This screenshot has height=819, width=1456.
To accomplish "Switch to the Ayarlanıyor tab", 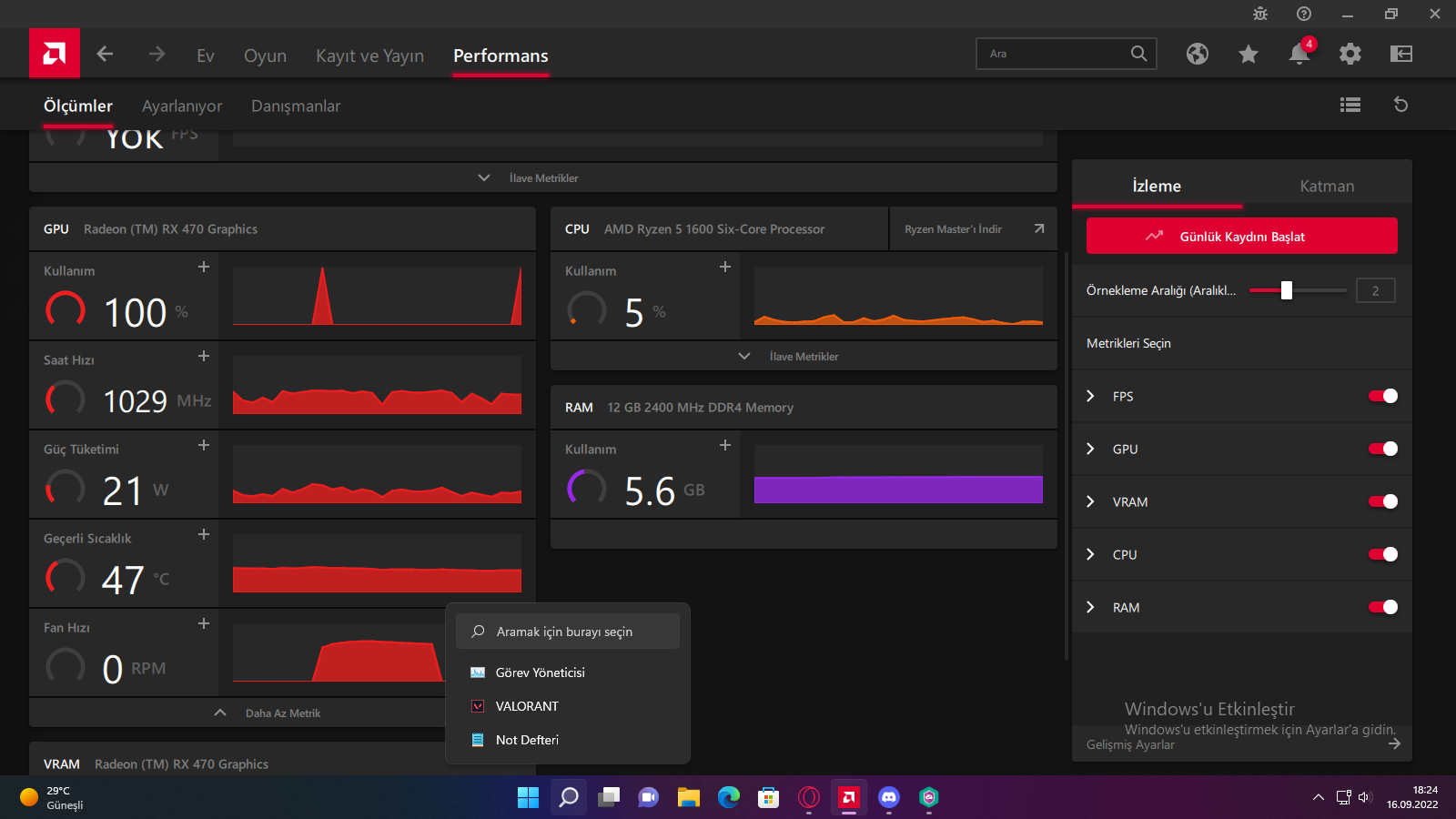I will pyautogui.click(x=182, y=106).
